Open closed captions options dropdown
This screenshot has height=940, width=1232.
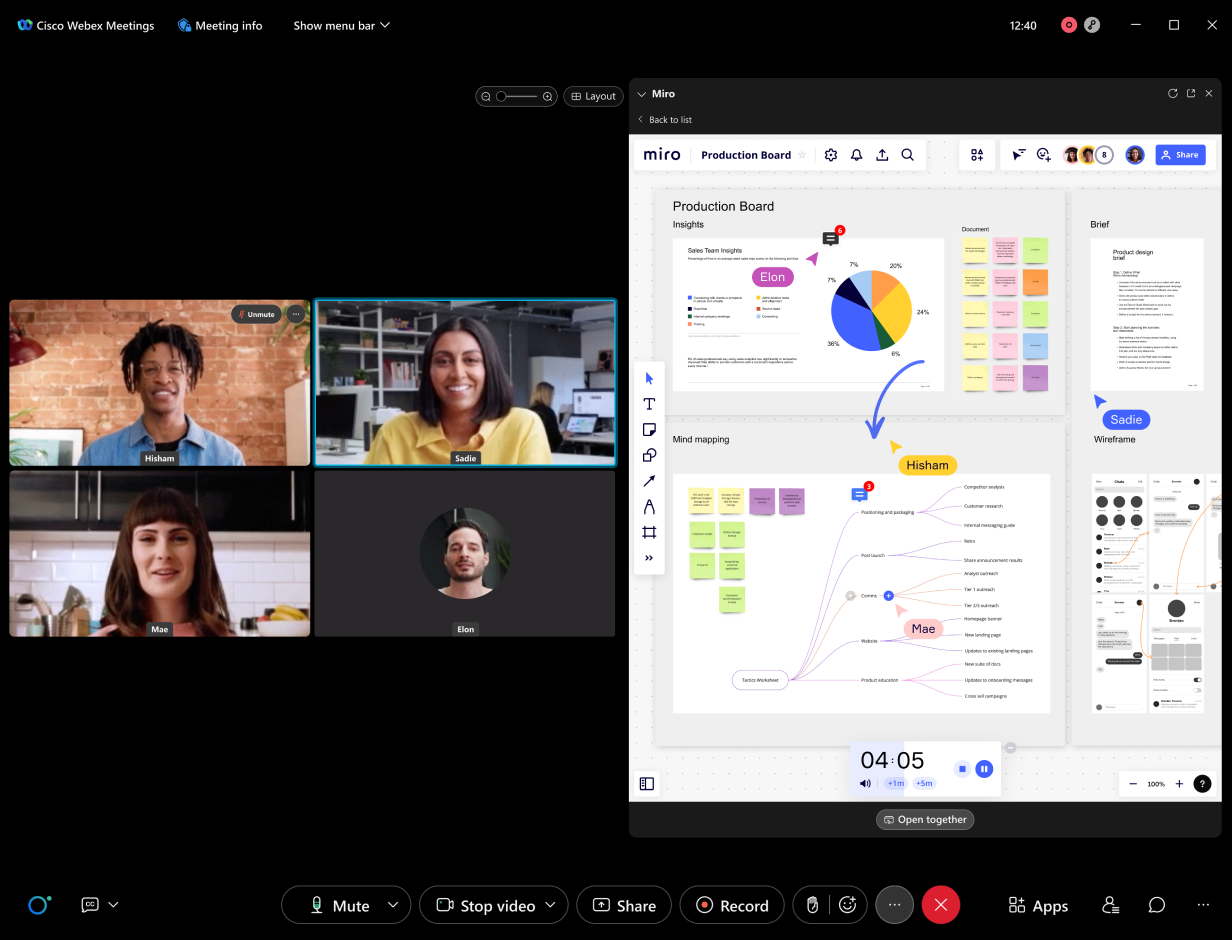pos(113,905)
